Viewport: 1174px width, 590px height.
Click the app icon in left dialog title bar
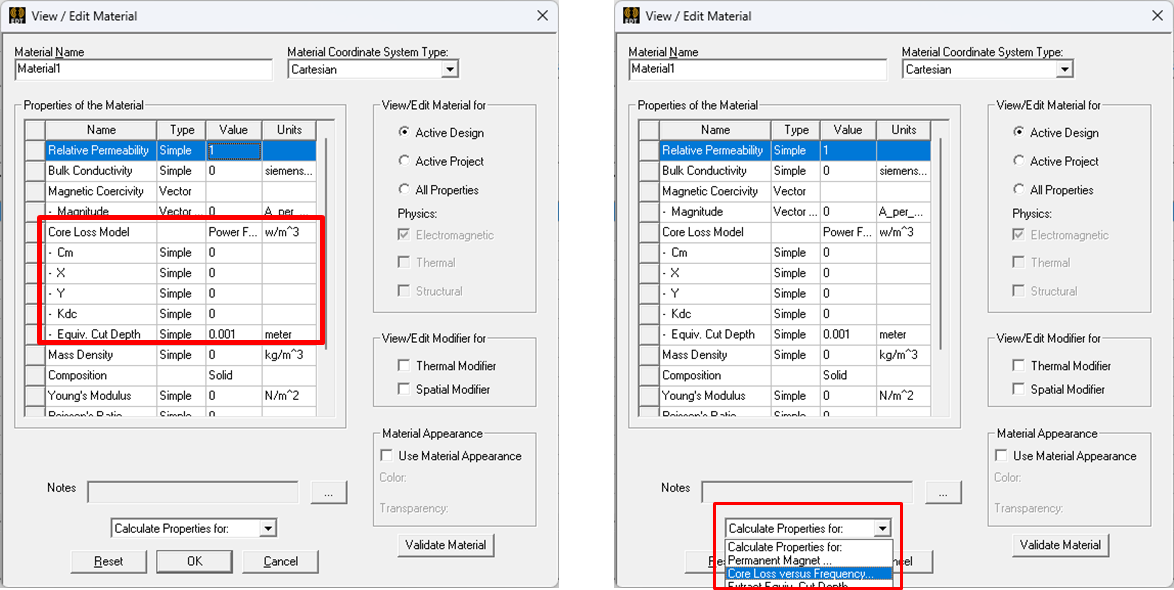point(17,16)
